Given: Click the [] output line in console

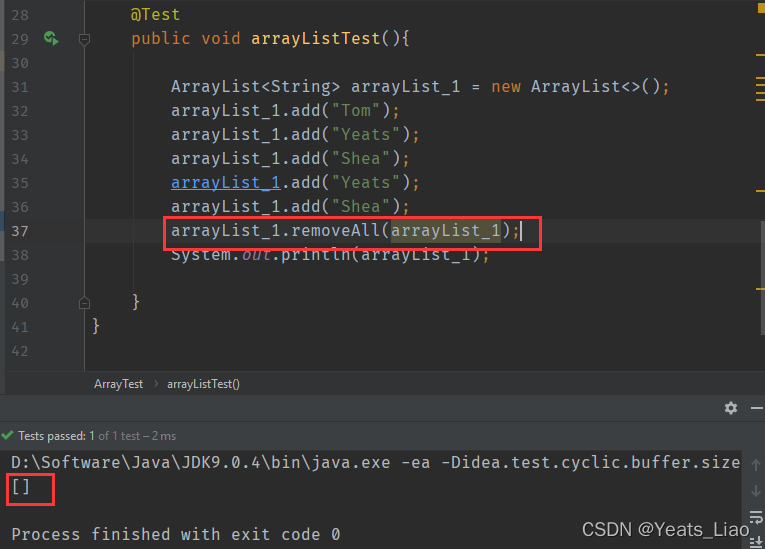Looking at the screenshot, I should tap(20, 487).
